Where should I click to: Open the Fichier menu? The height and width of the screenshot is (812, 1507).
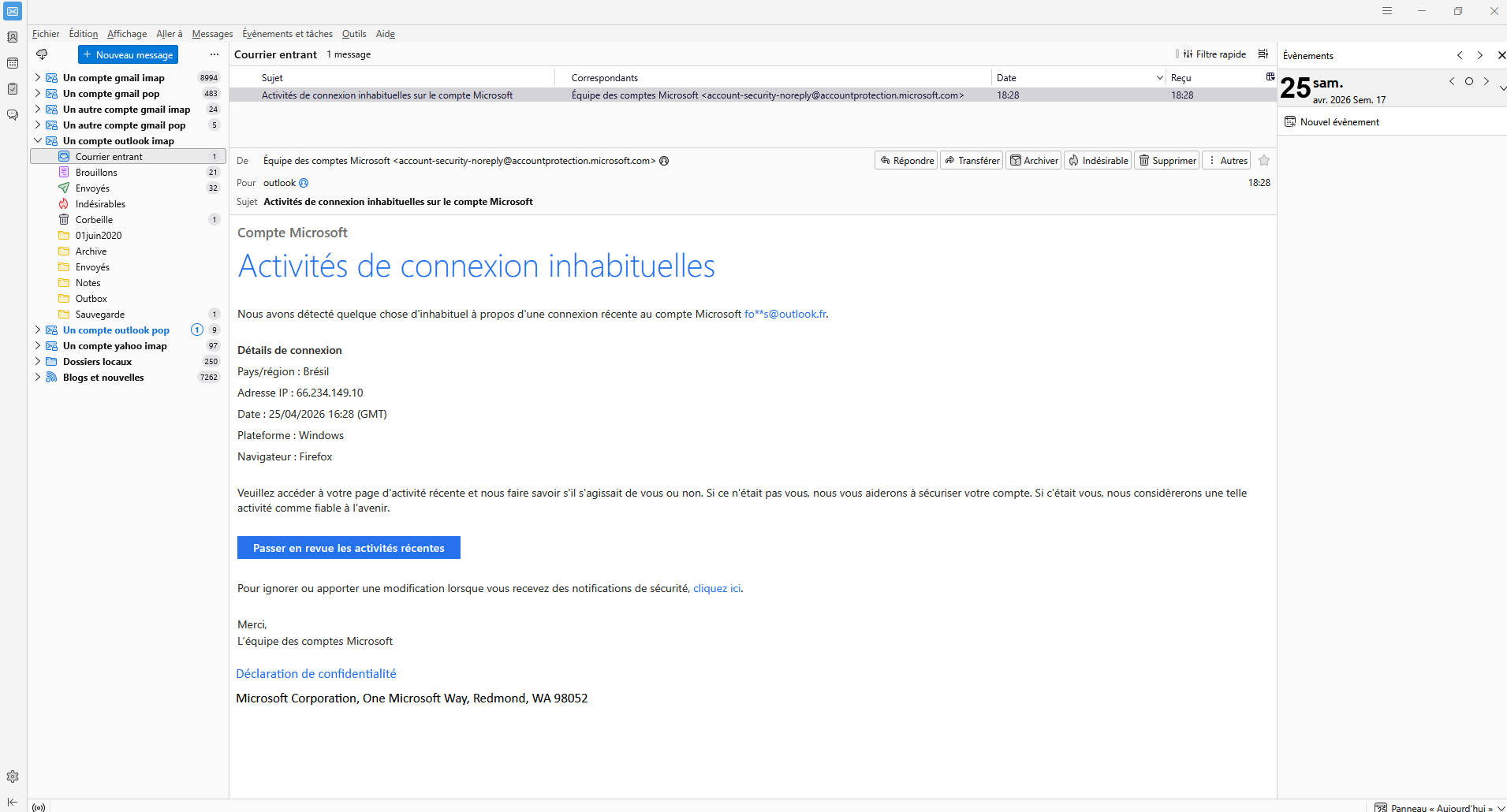point(46,34)
